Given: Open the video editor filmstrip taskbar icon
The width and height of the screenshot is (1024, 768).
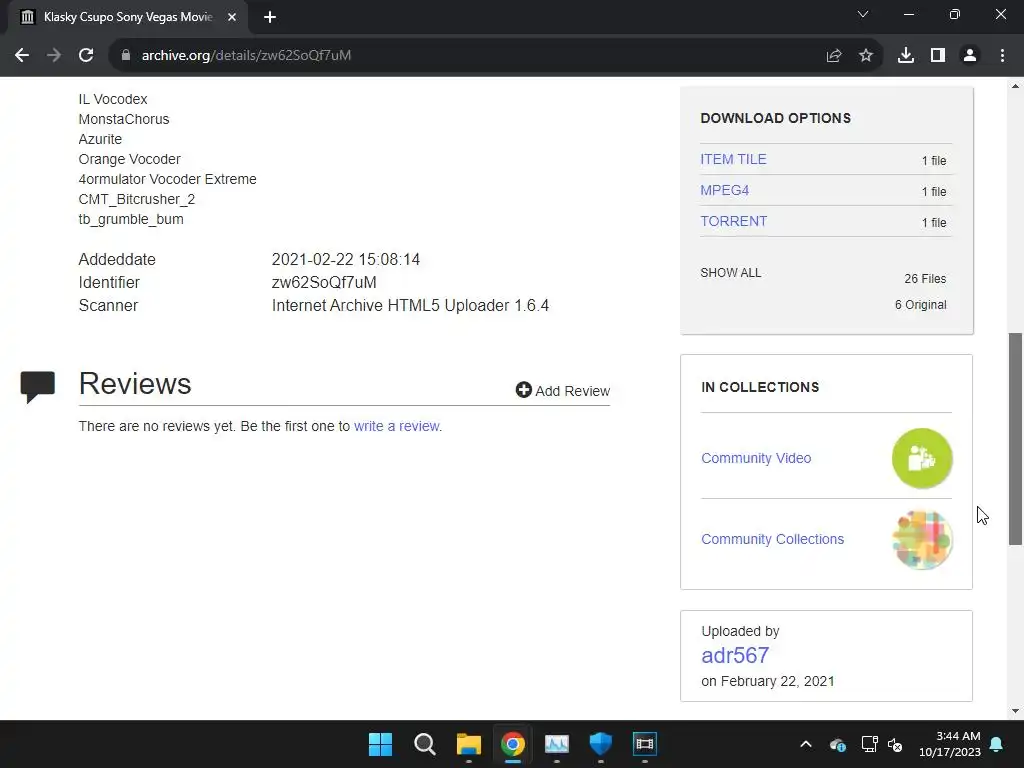Looking at the screenshot, I should [645, 744].
